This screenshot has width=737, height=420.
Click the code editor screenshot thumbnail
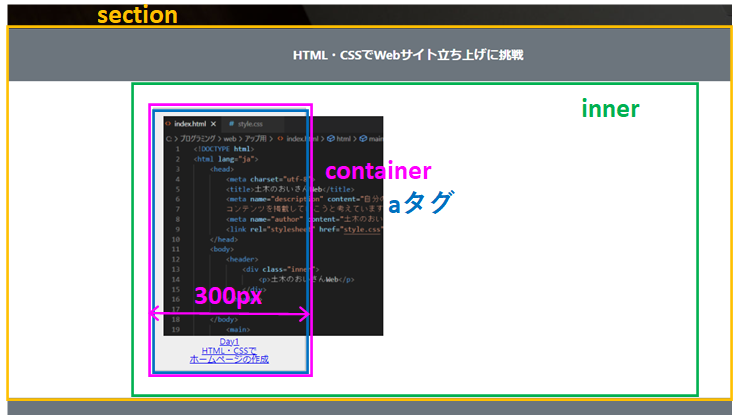click(273, 226)
